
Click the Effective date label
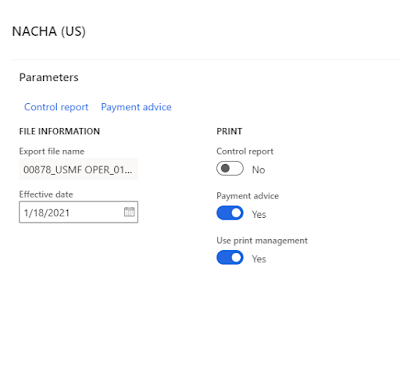coord(46,194)
